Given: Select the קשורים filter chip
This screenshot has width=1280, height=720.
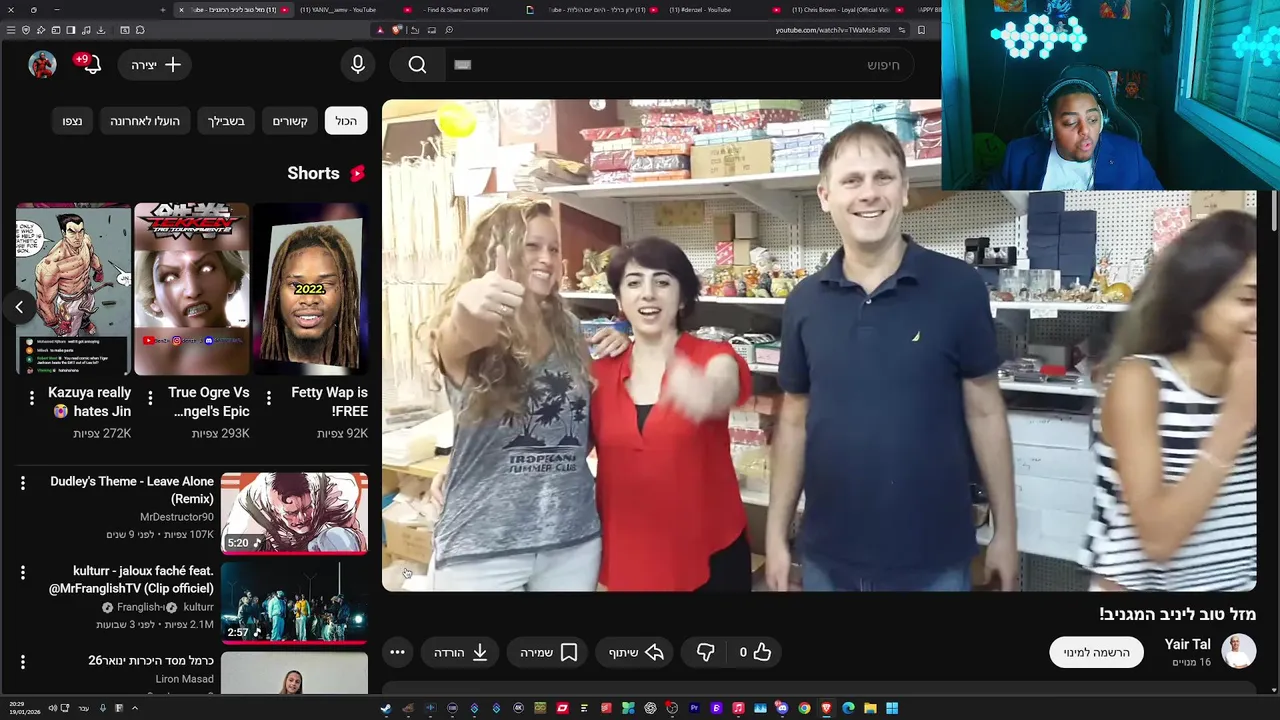Looking at the screenshot, I should tap(290, 121).
